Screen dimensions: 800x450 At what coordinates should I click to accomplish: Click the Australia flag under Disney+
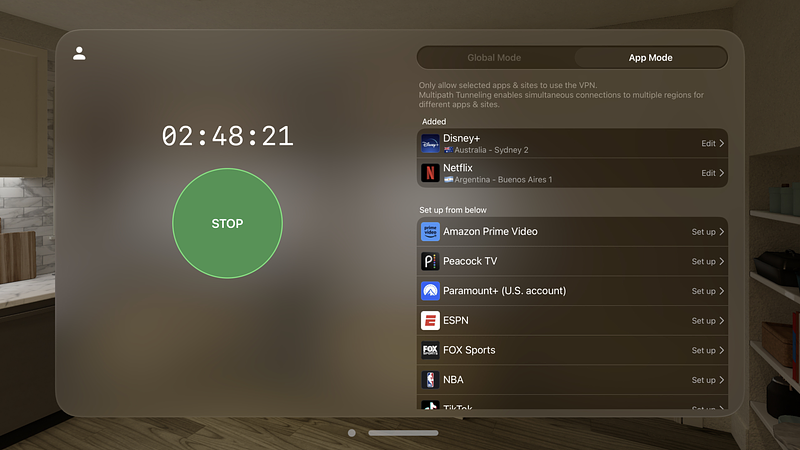448,150
